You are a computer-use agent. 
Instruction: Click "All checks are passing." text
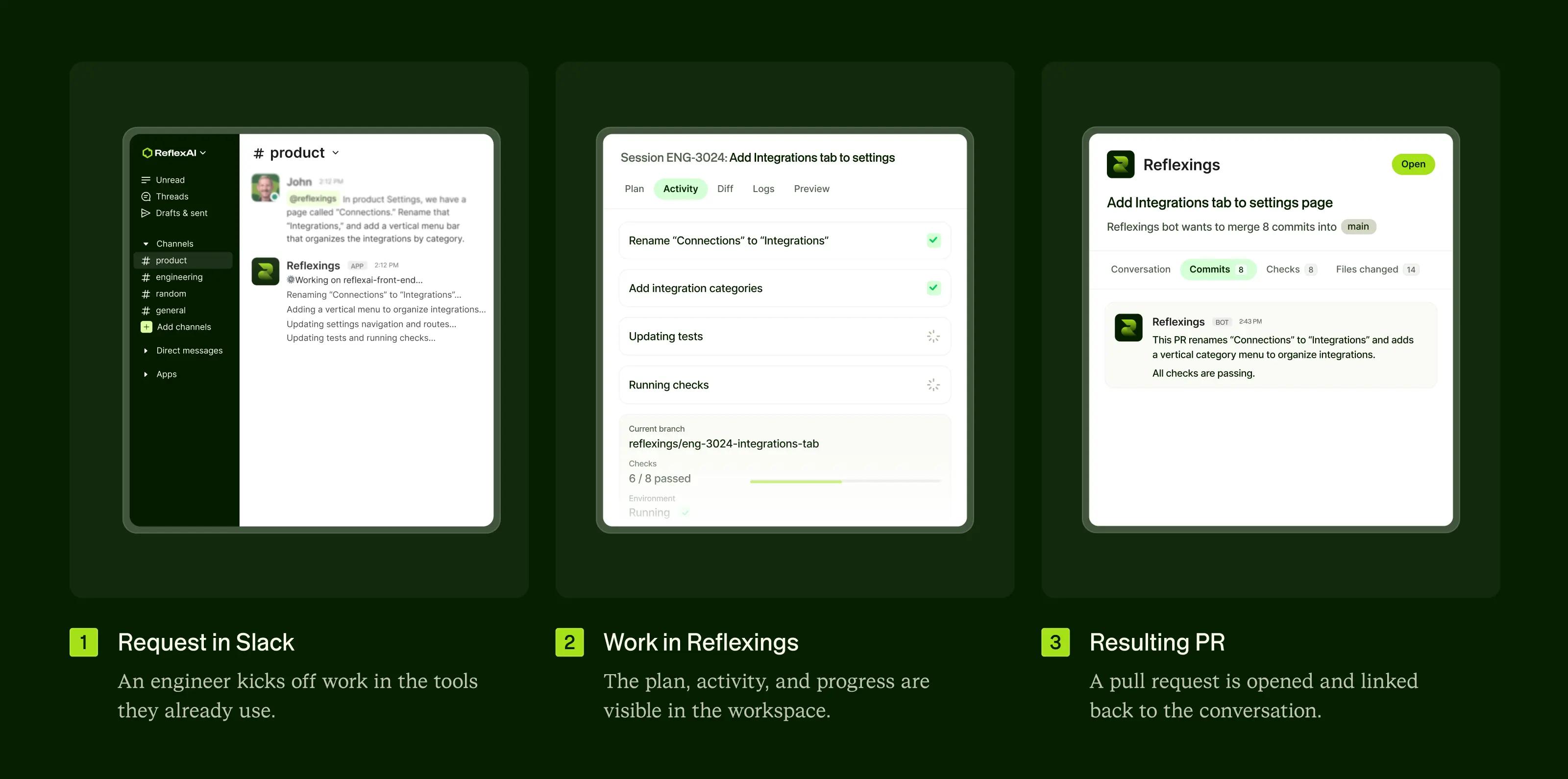[1203, 373]
